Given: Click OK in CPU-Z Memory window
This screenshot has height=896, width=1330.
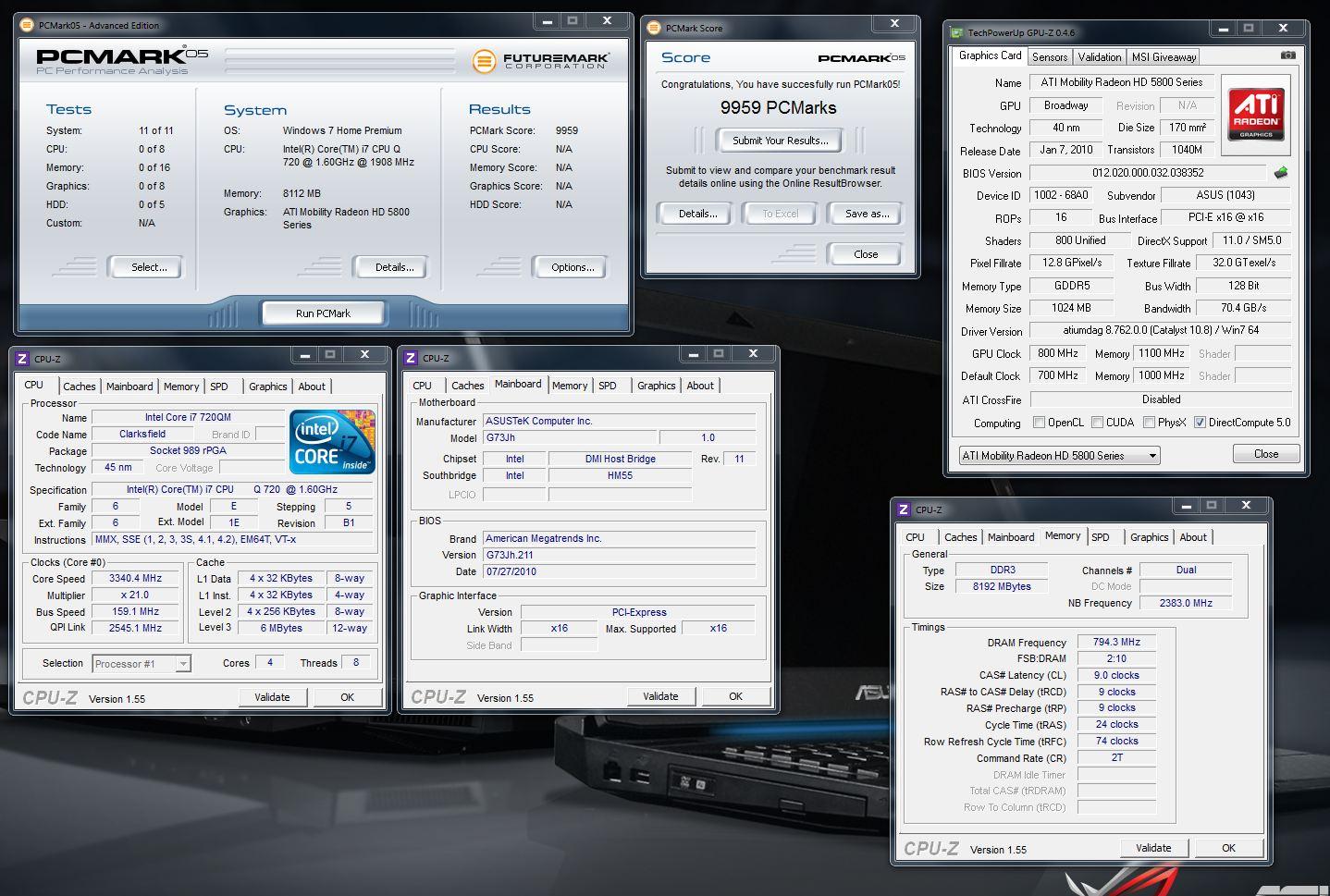Looking at the screenshot, I should 1228,848.
